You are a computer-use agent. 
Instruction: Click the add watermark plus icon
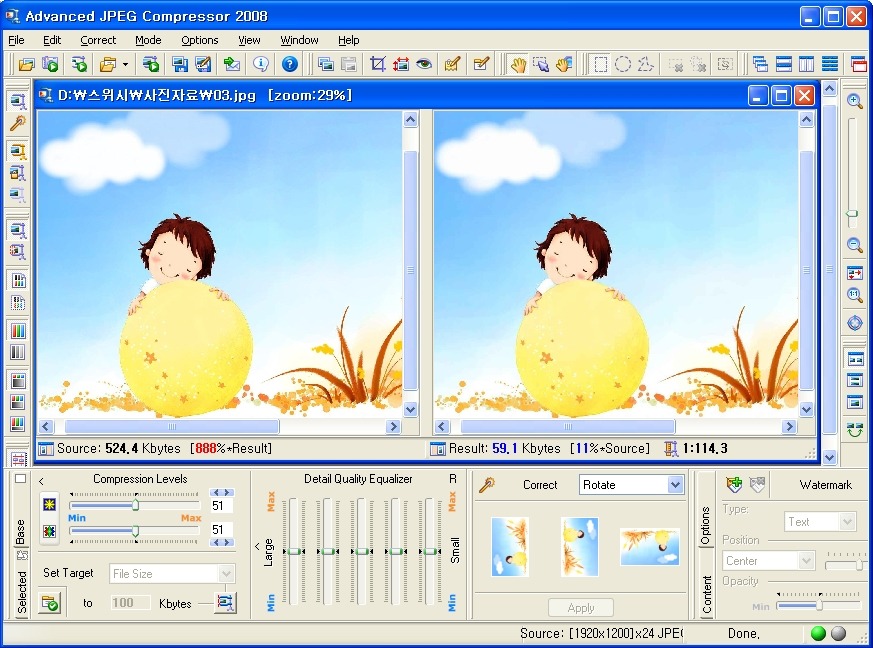(734, 485)
